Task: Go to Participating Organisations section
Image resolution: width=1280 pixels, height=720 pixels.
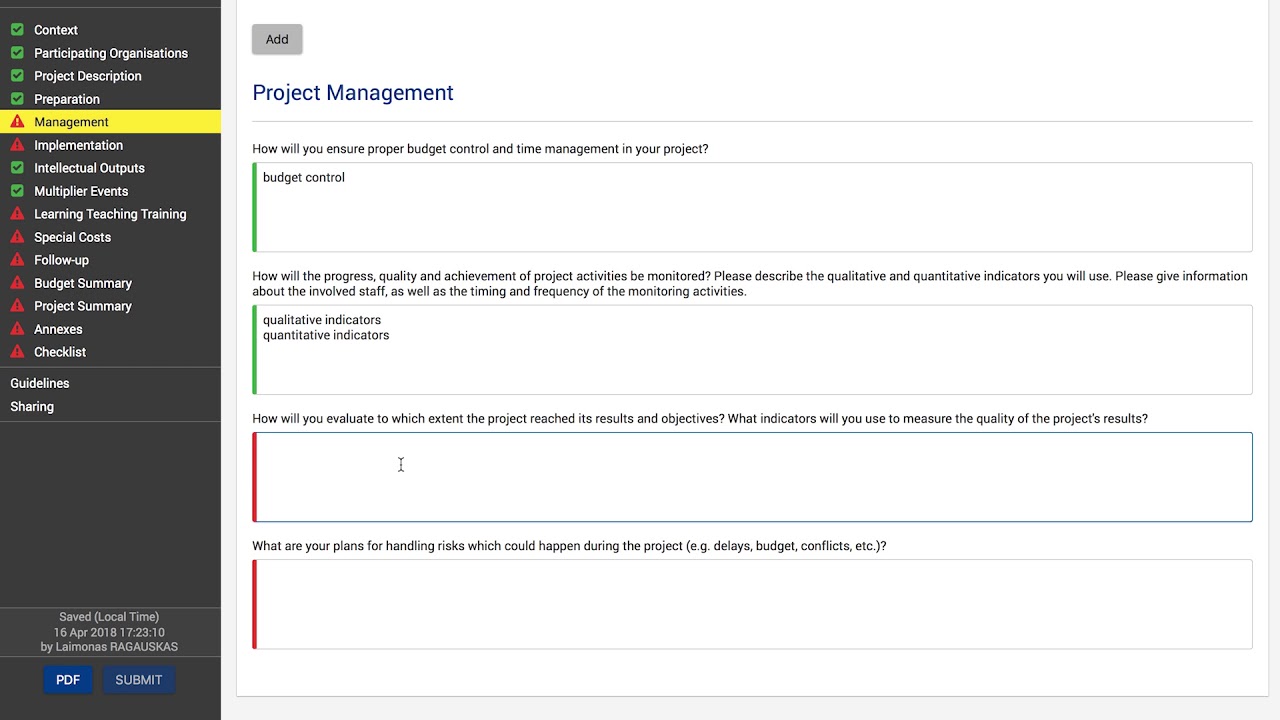Action: 110,53
